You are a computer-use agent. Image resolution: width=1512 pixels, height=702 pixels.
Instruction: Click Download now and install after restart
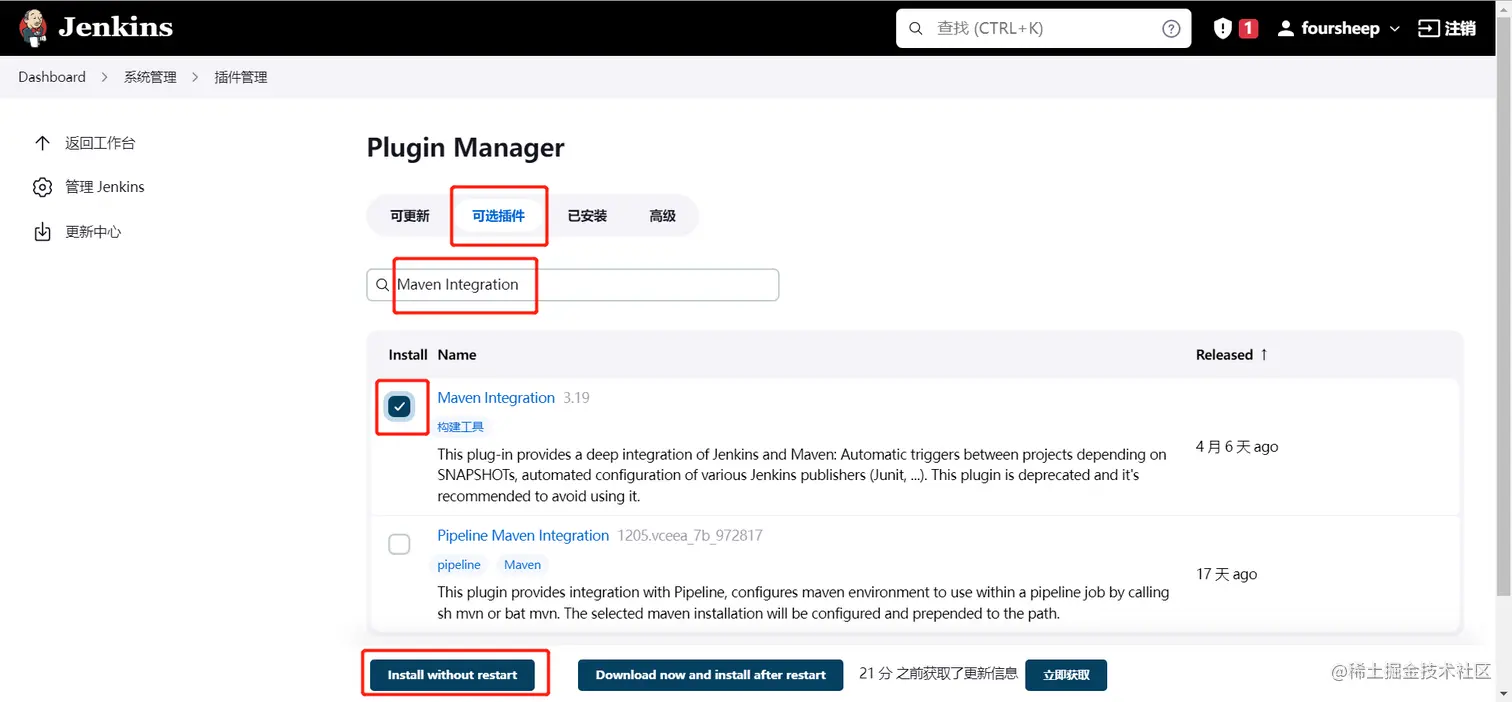711,675
